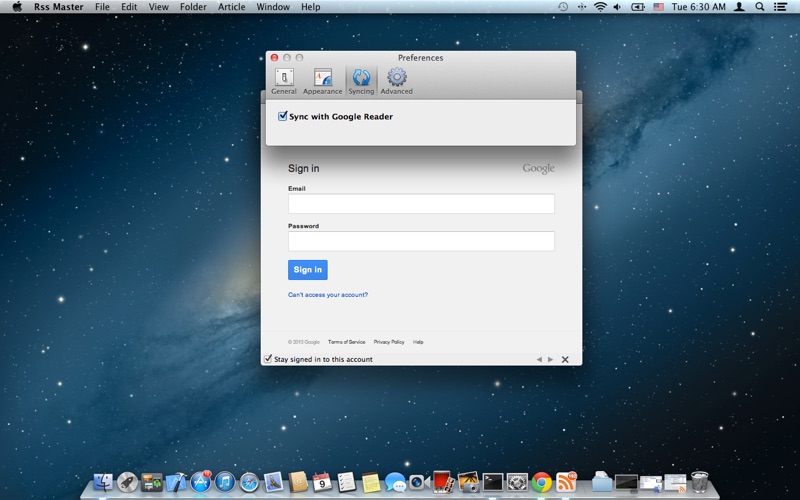Click the volume icon in menu bar

[x=617, y=7]
